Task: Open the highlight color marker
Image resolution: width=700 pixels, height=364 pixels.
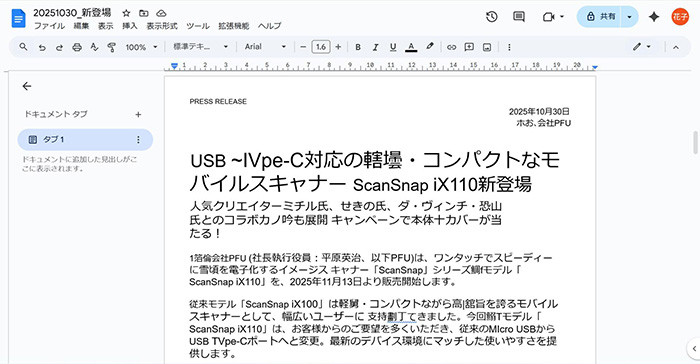Action: [x=429, y=46]
